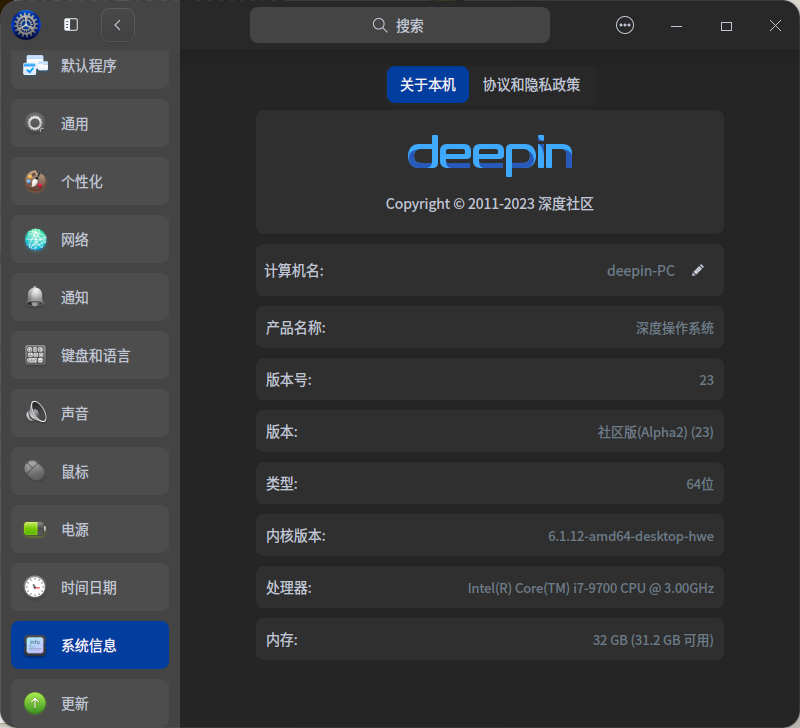The height and width of the screenshot is (728, 800).
Task: Toggle the sidebar panel icon
Action: point(71,25)
